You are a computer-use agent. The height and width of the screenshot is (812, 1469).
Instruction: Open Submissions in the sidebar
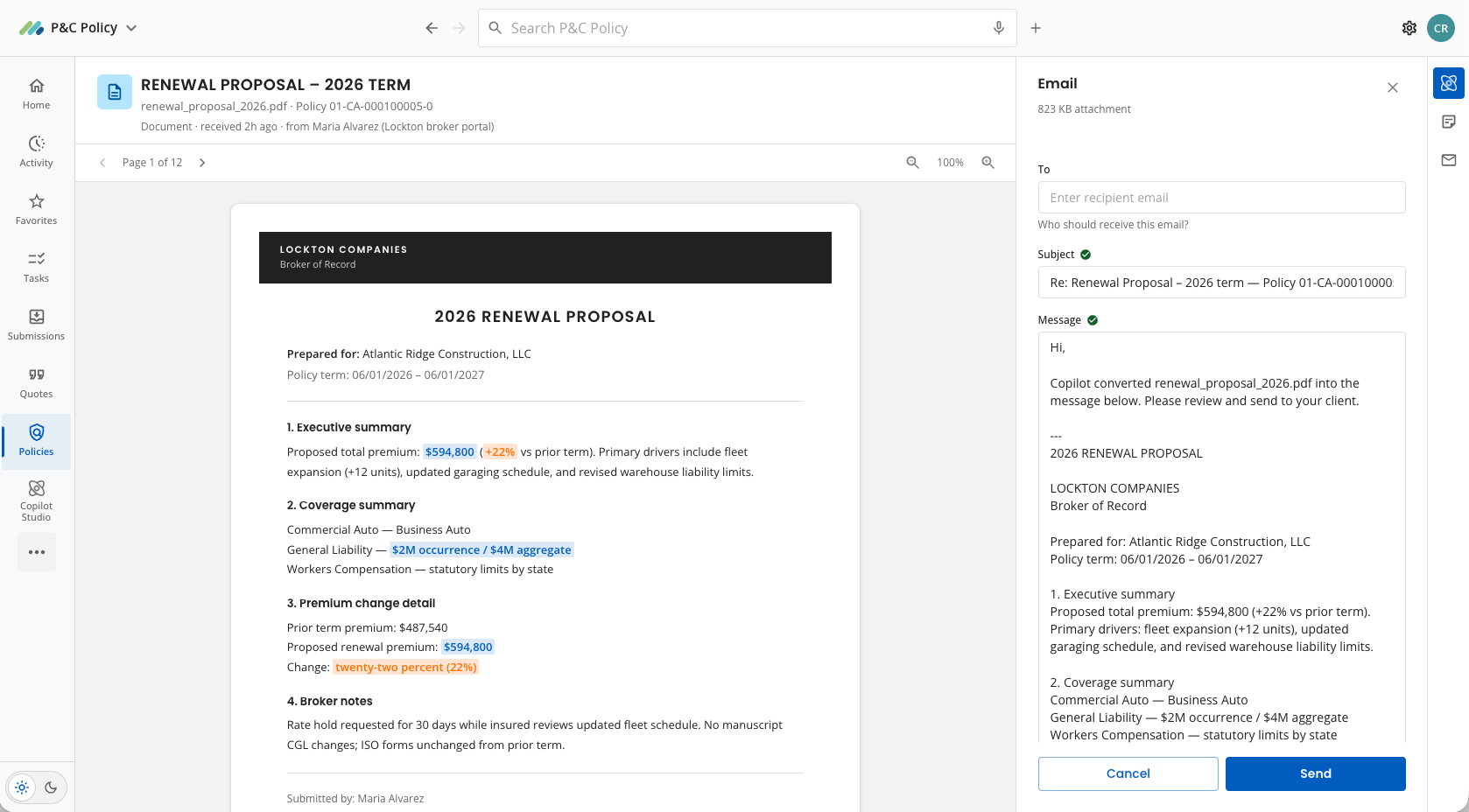(36, 325)
